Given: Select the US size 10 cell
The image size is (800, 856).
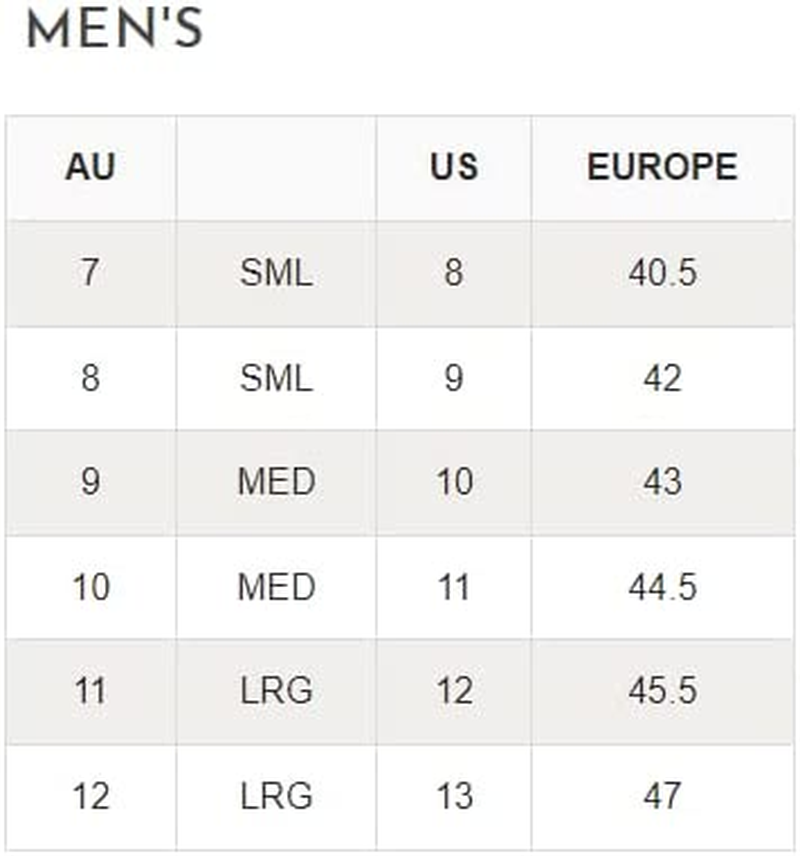Looking at the screenshot, I should tap(454, 482).
